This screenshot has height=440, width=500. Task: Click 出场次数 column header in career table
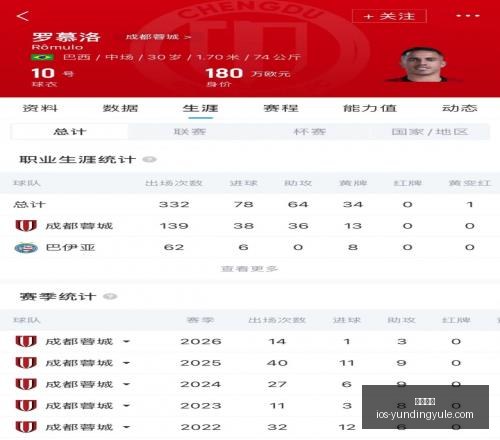coord(174,183)
